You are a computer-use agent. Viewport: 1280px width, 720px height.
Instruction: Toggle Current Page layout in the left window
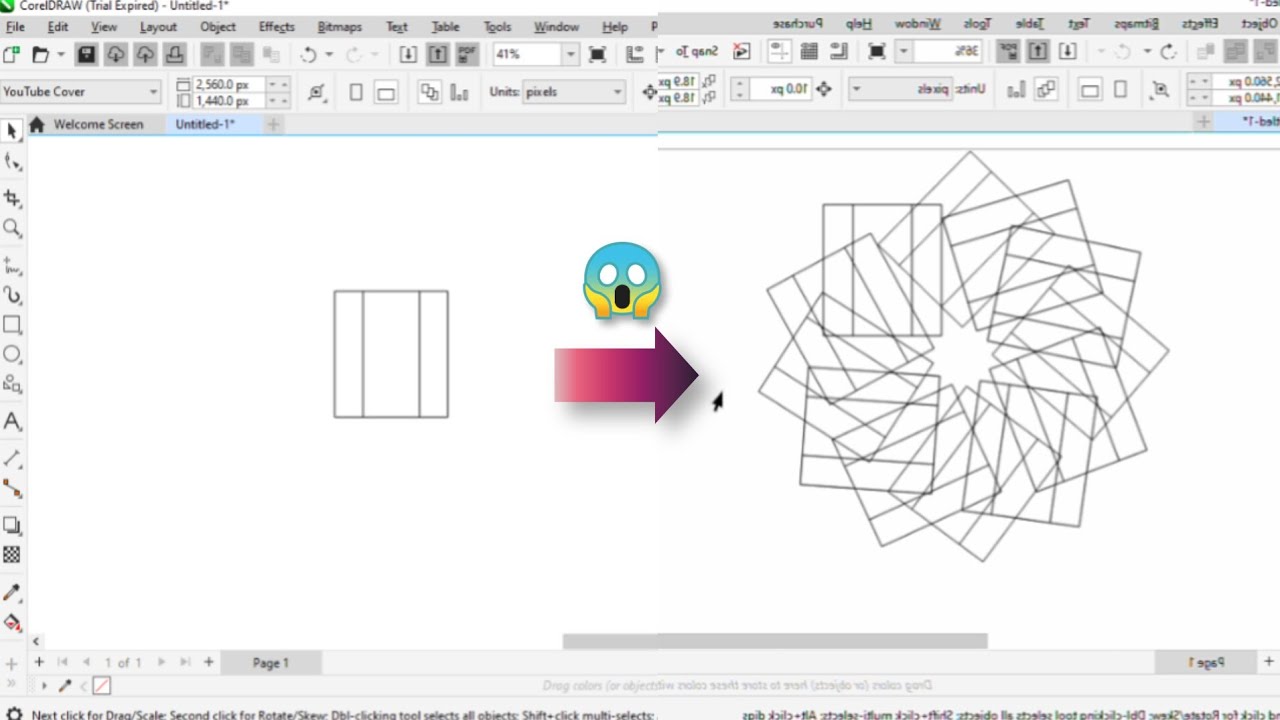pyautogui.click(x=459, y=92)
